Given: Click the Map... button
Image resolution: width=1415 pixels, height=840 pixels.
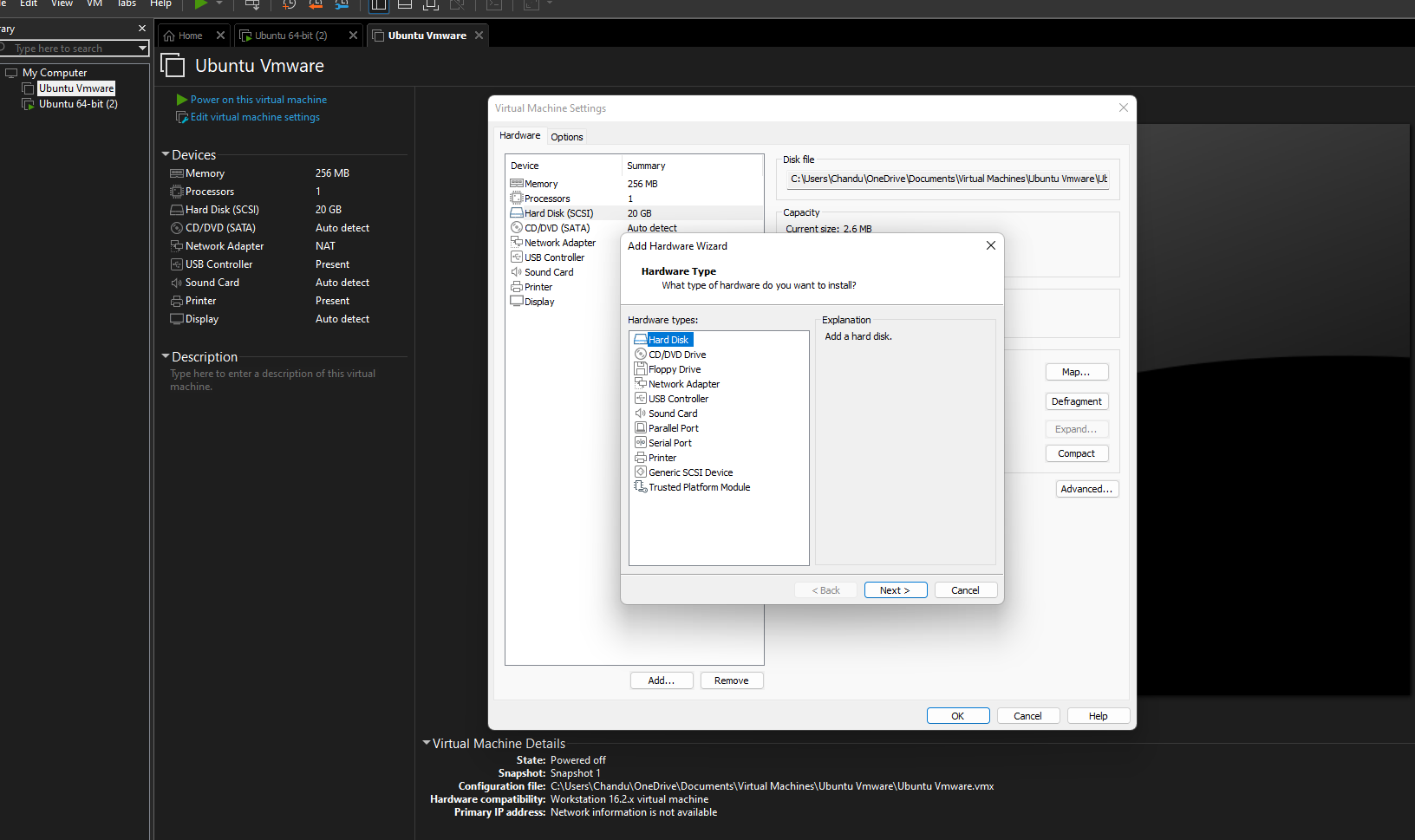Looking at the screenshot, I should [1077, 372].
